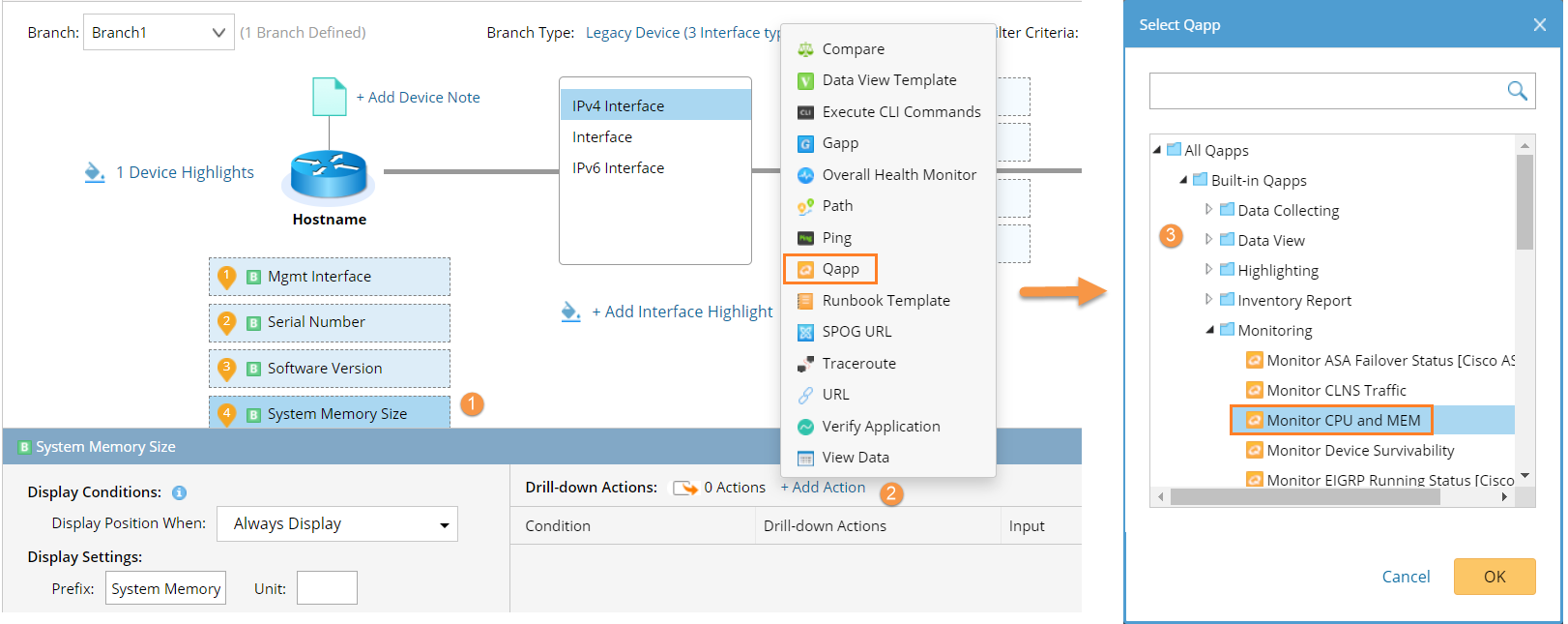Click the Monitor CLNS Traffic Qapp icon

click(x=1254, y=390)
